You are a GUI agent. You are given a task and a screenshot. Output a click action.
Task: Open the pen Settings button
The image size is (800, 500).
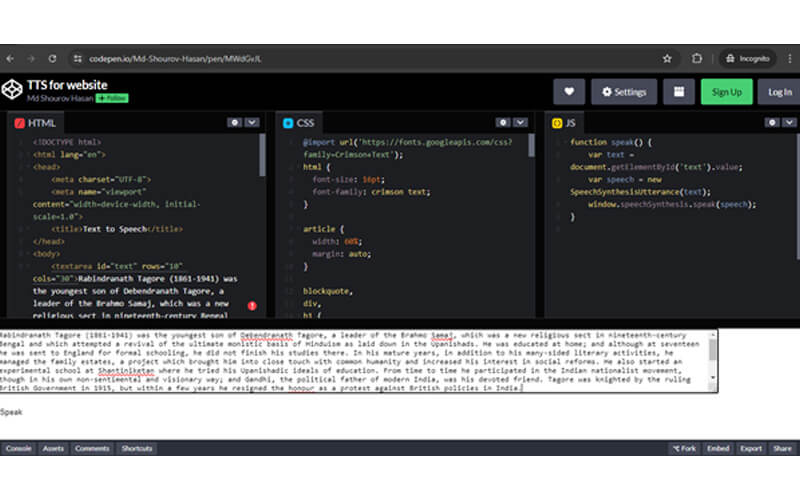(x=624, y=92)
